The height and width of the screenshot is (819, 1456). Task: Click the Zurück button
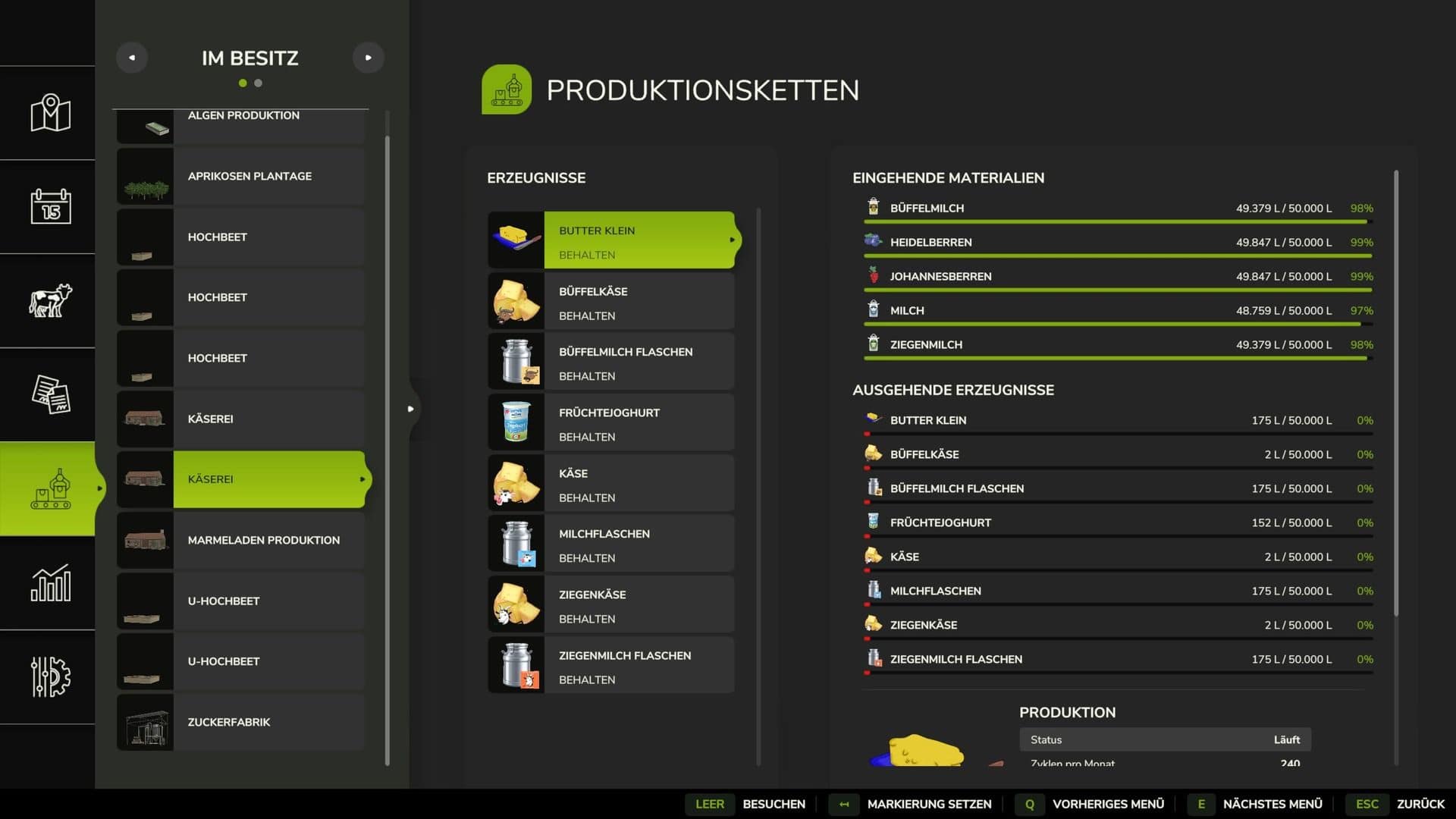[x=1420, y=804]
